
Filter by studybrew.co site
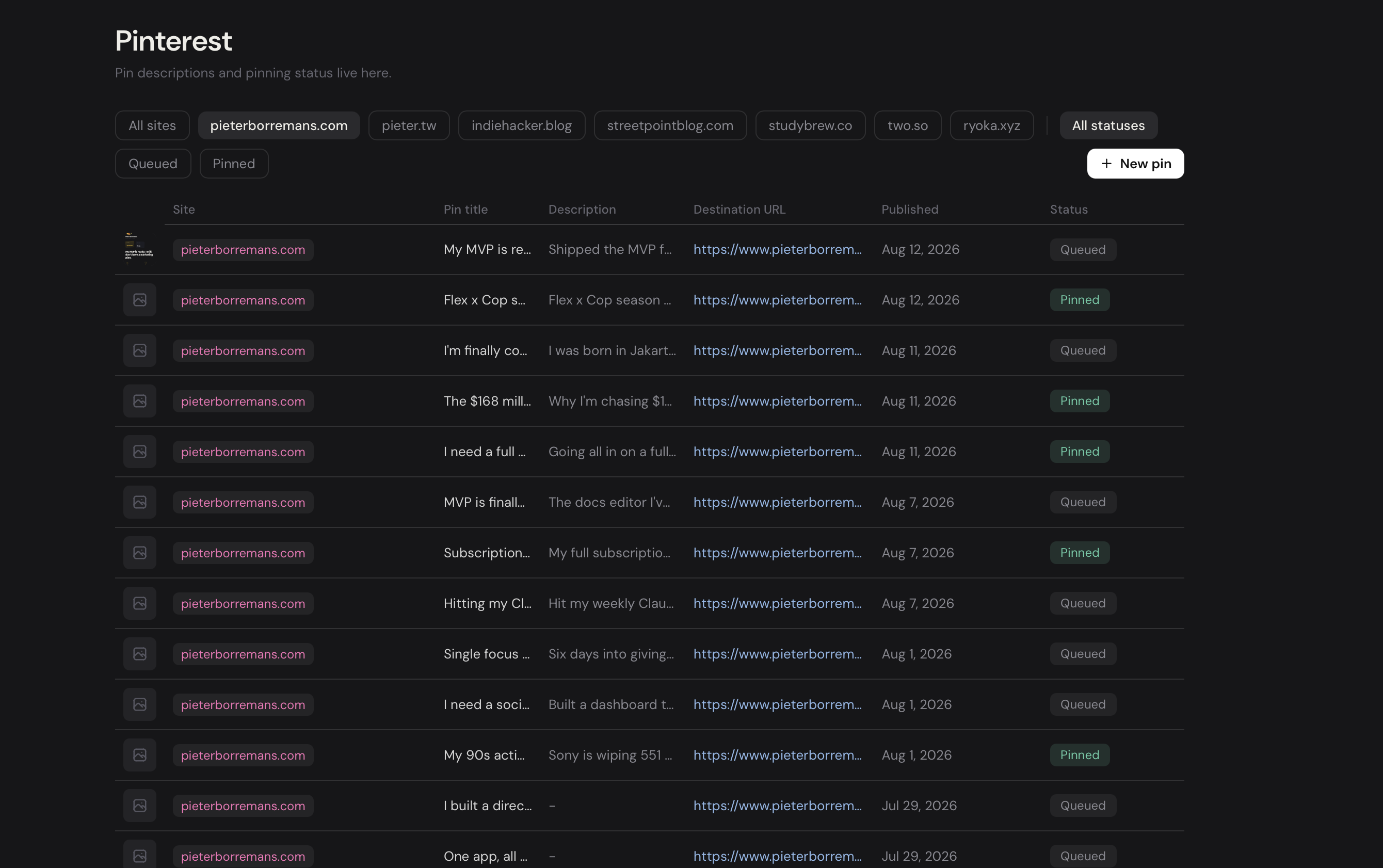810,125
